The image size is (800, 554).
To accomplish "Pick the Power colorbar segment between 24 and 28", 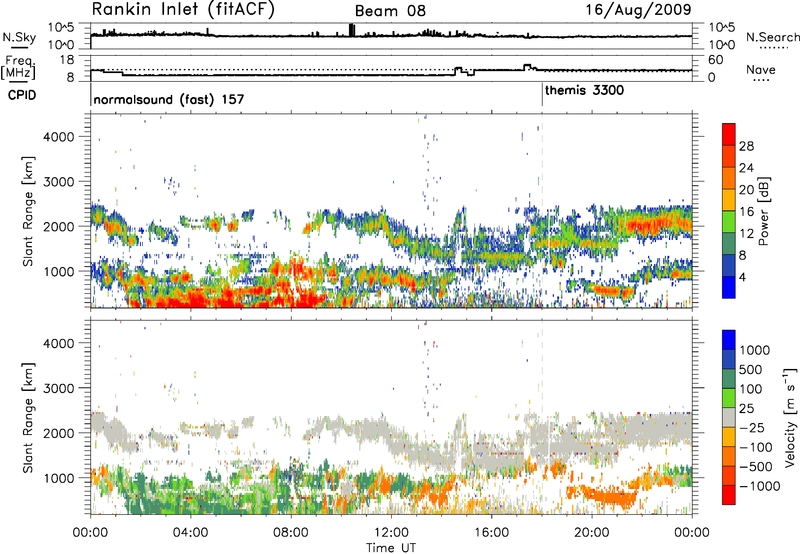I will pos(729,156).
